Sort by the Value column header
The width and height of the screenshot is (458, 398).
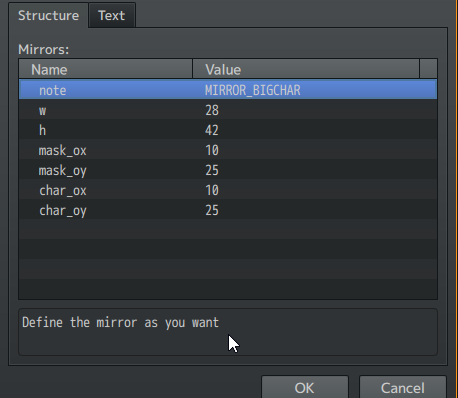(306, 69)
